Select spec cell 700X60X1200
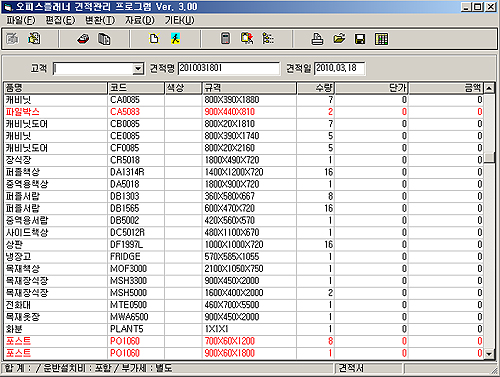 [230, 341]
